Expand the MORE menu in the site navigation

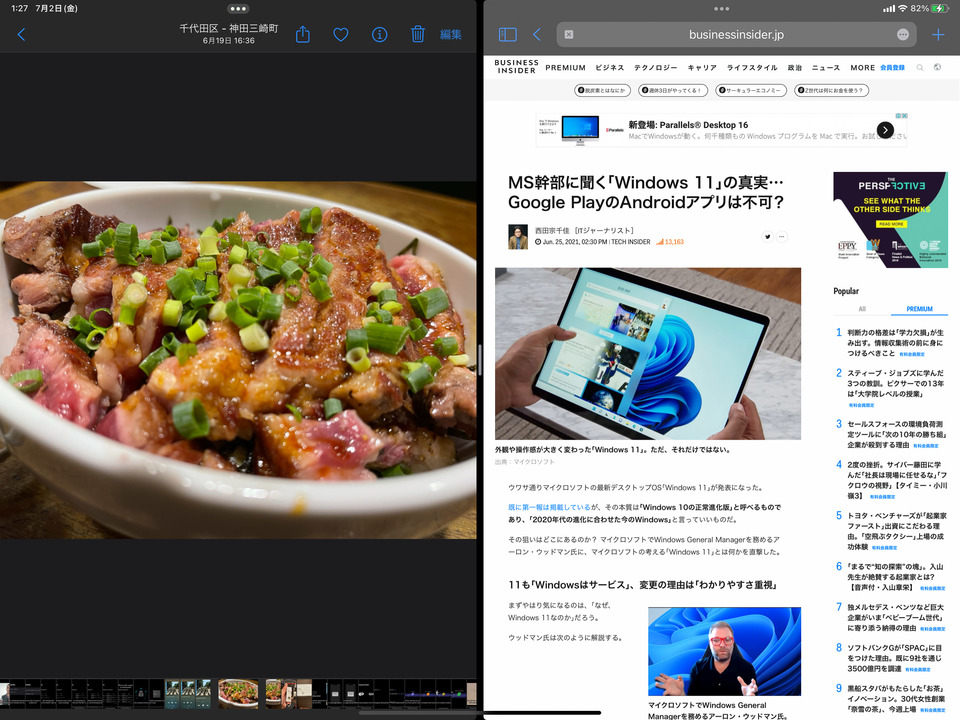(x=862, y=68)
